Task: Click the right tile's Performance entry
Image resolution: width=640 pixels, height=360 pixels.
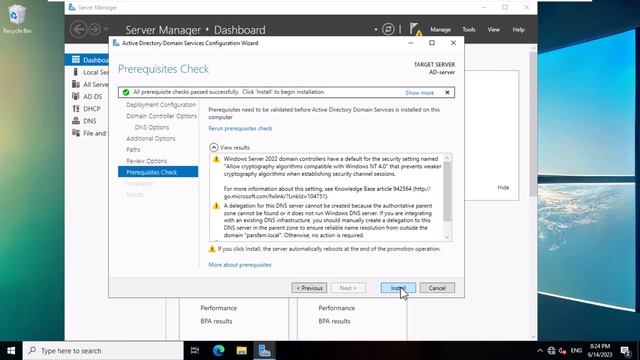Action: click(337, 308)
